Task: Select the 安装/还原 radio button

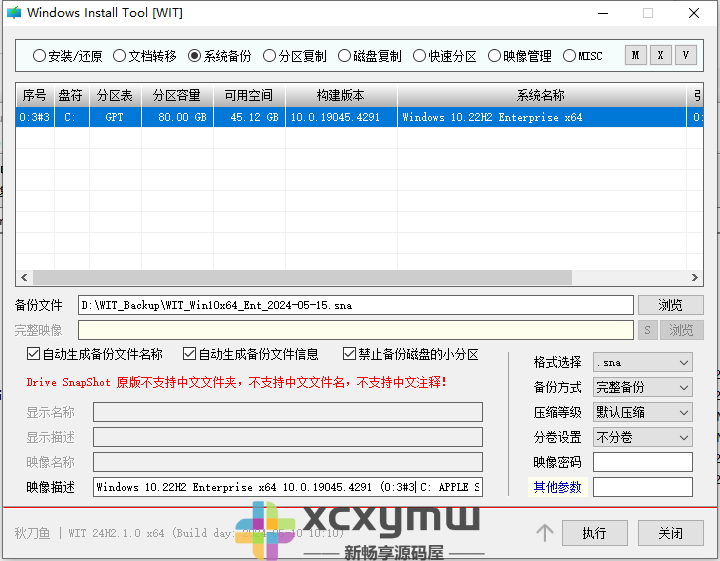Action: pos(67,56)
